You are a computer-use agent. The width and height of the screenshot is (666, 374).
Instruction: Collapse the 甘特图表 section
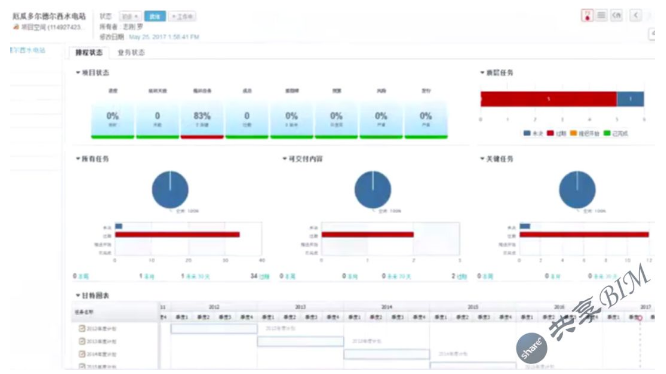tap(78, 295)
